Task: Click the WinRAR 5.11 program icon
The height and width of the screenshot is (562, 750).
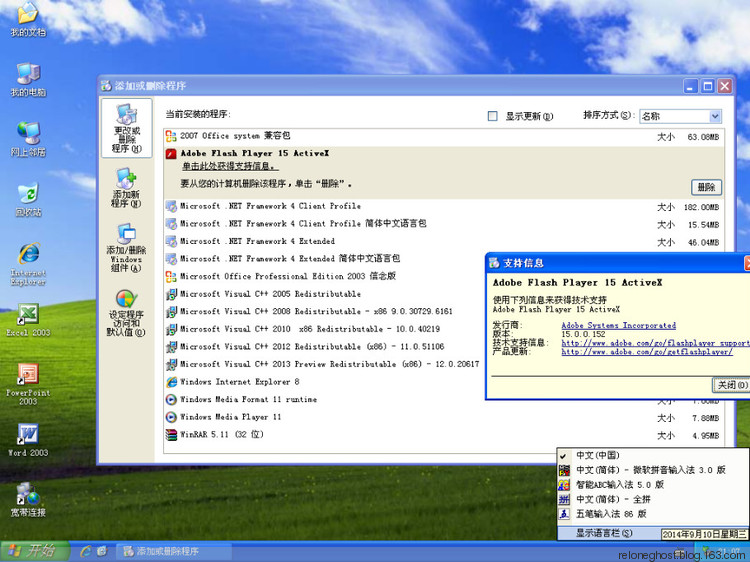Action: (x=171, y=435)
